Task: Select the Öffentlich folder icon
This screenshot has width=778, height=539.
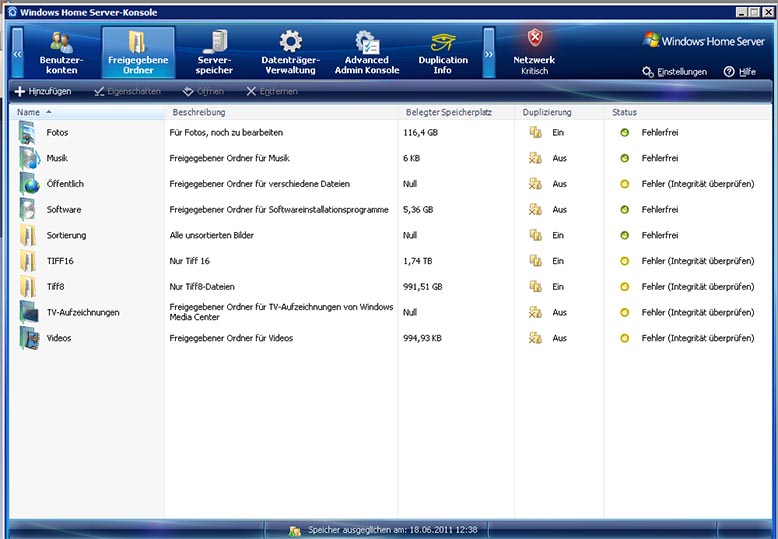Action: click(29, 184)
